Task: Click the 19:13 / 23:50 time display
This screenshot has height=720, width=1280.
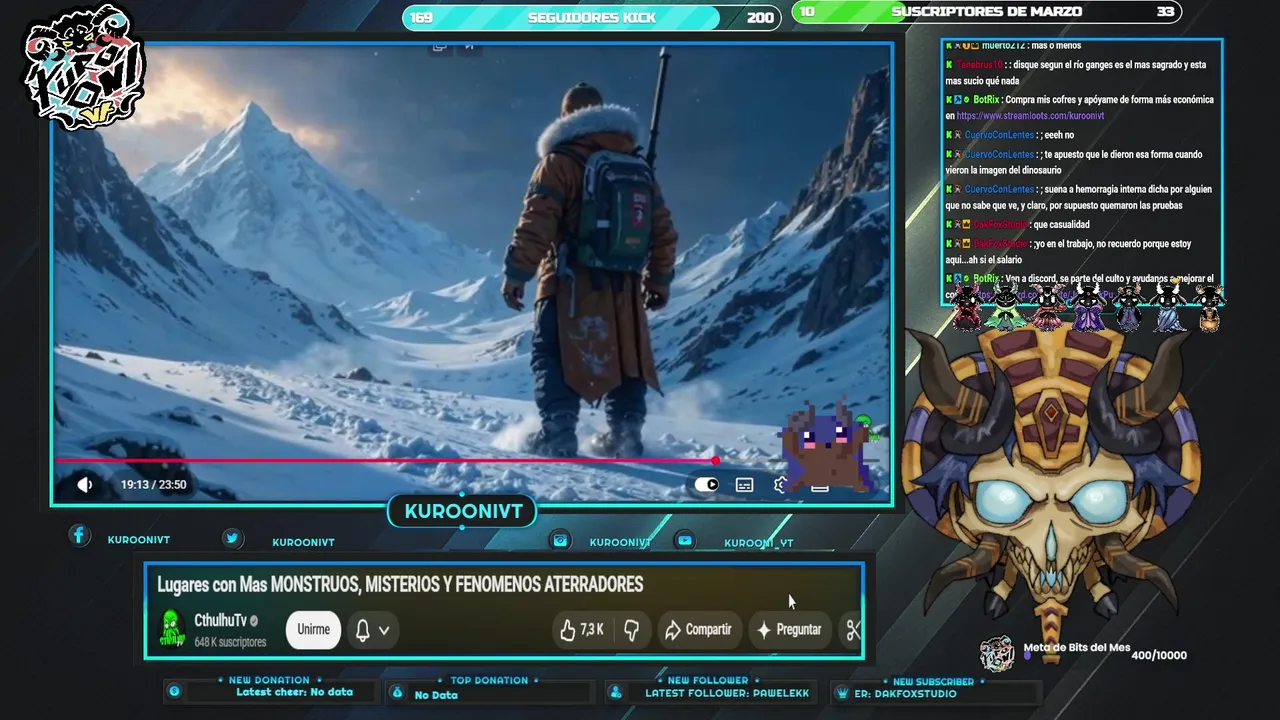Action: (x=153, y=485)
